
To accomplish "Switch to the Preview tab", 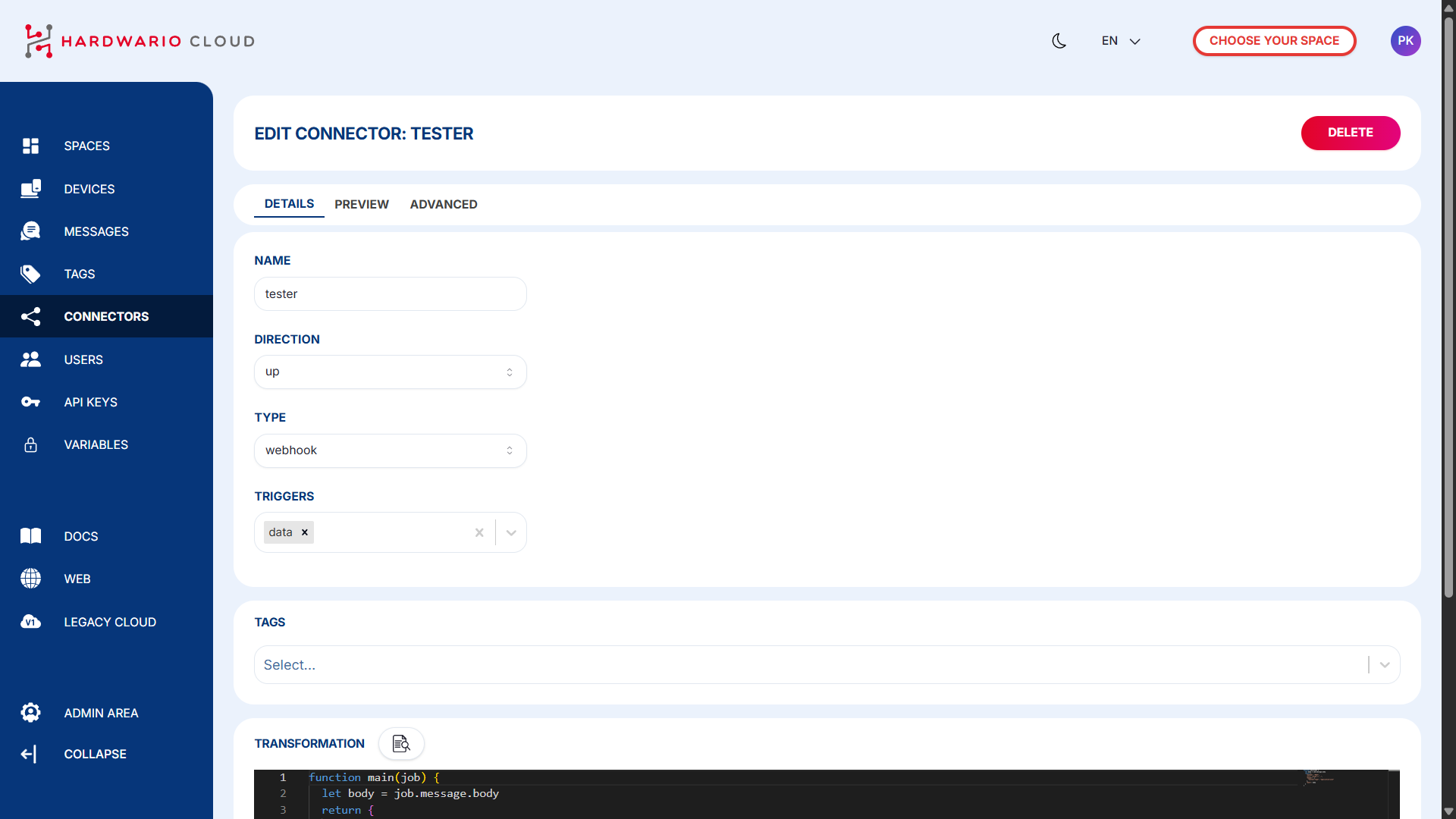I will click(x=361, y=205).
